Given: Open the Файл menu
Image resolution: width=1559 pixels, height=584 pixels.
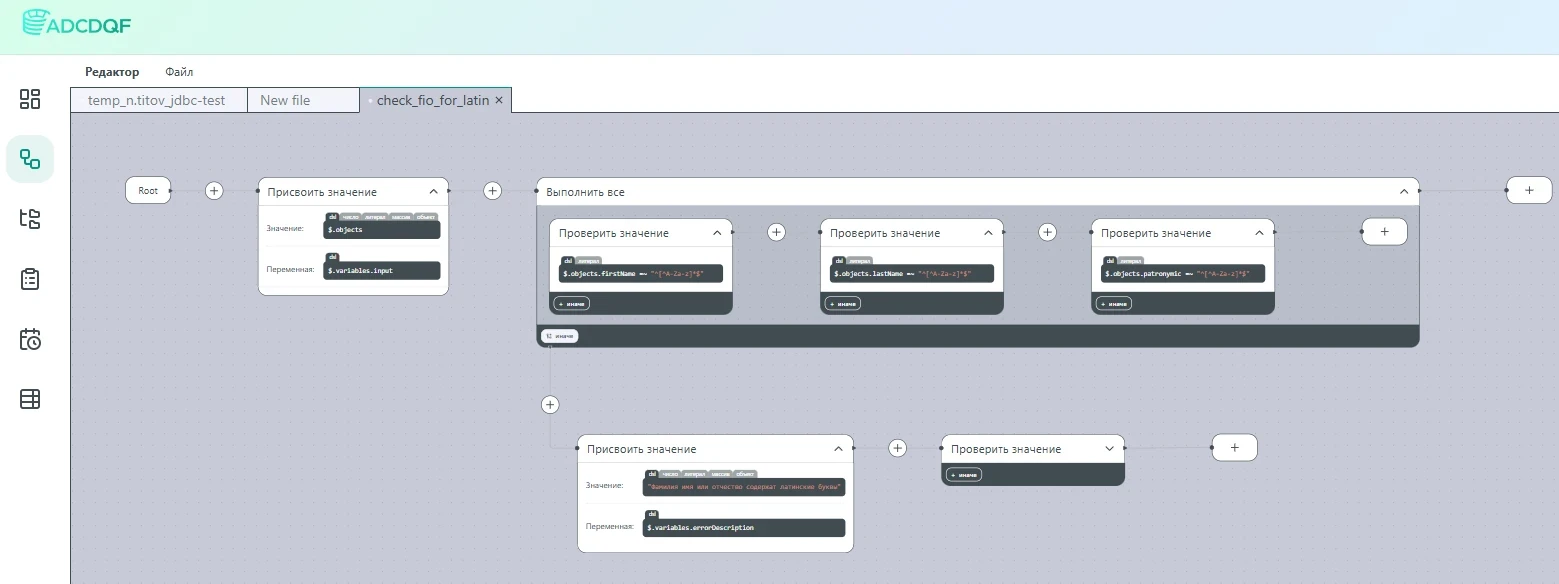Looking at the screenshot, I should [179, 72].
